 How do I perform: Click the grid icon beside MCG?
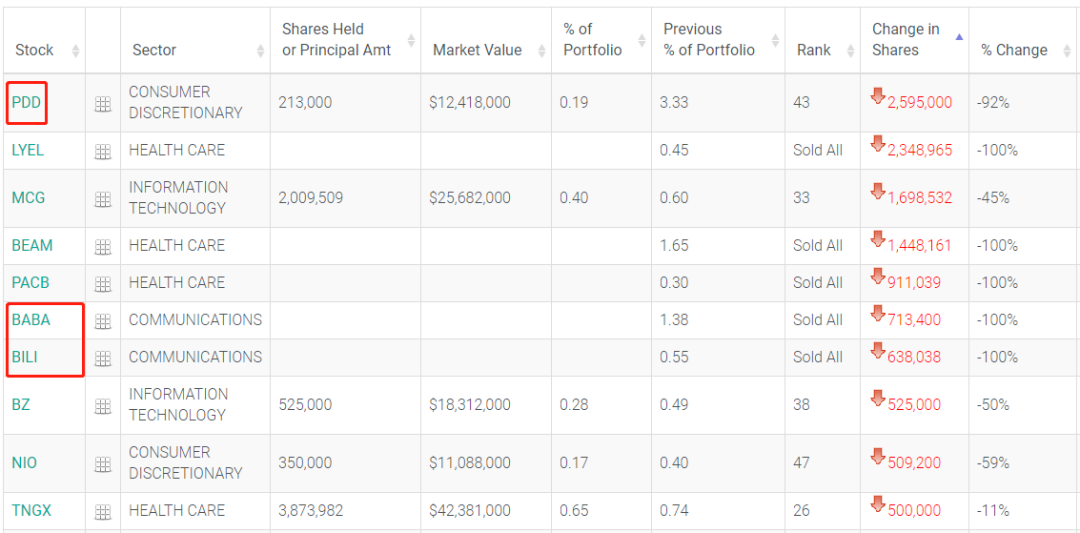click(x=102, y=199)
